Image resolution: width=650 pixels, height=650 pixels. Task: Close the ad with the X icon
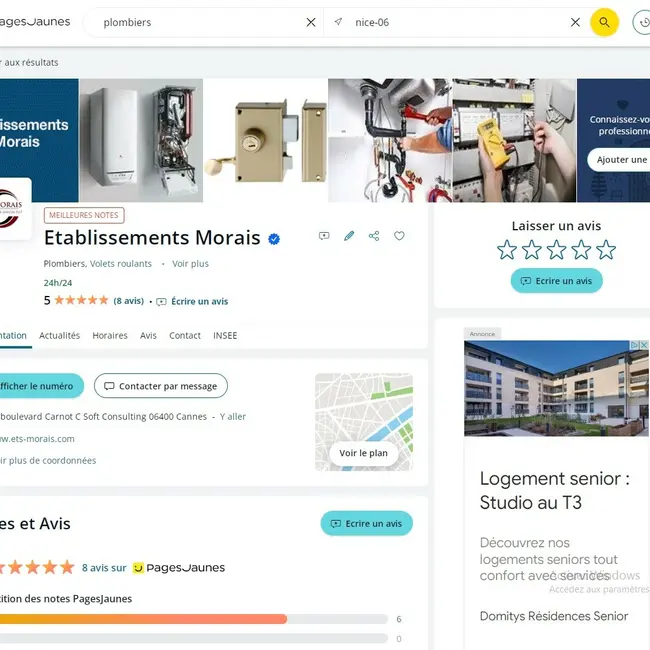[x=644, y=345]
